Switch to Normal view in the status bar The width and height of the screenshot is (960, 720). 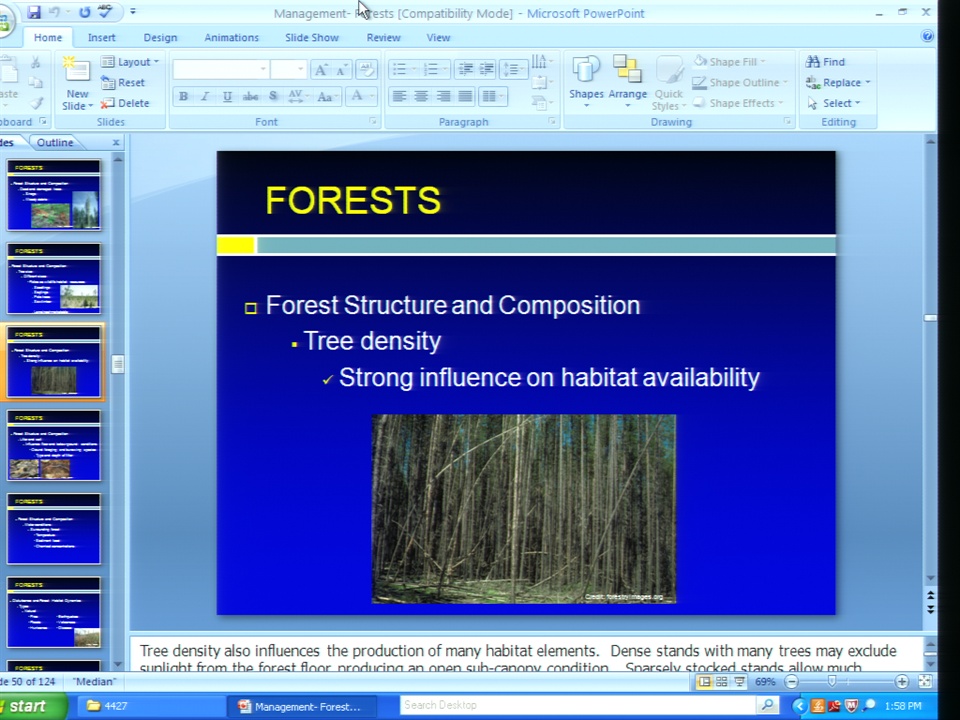tap(705, 681)
